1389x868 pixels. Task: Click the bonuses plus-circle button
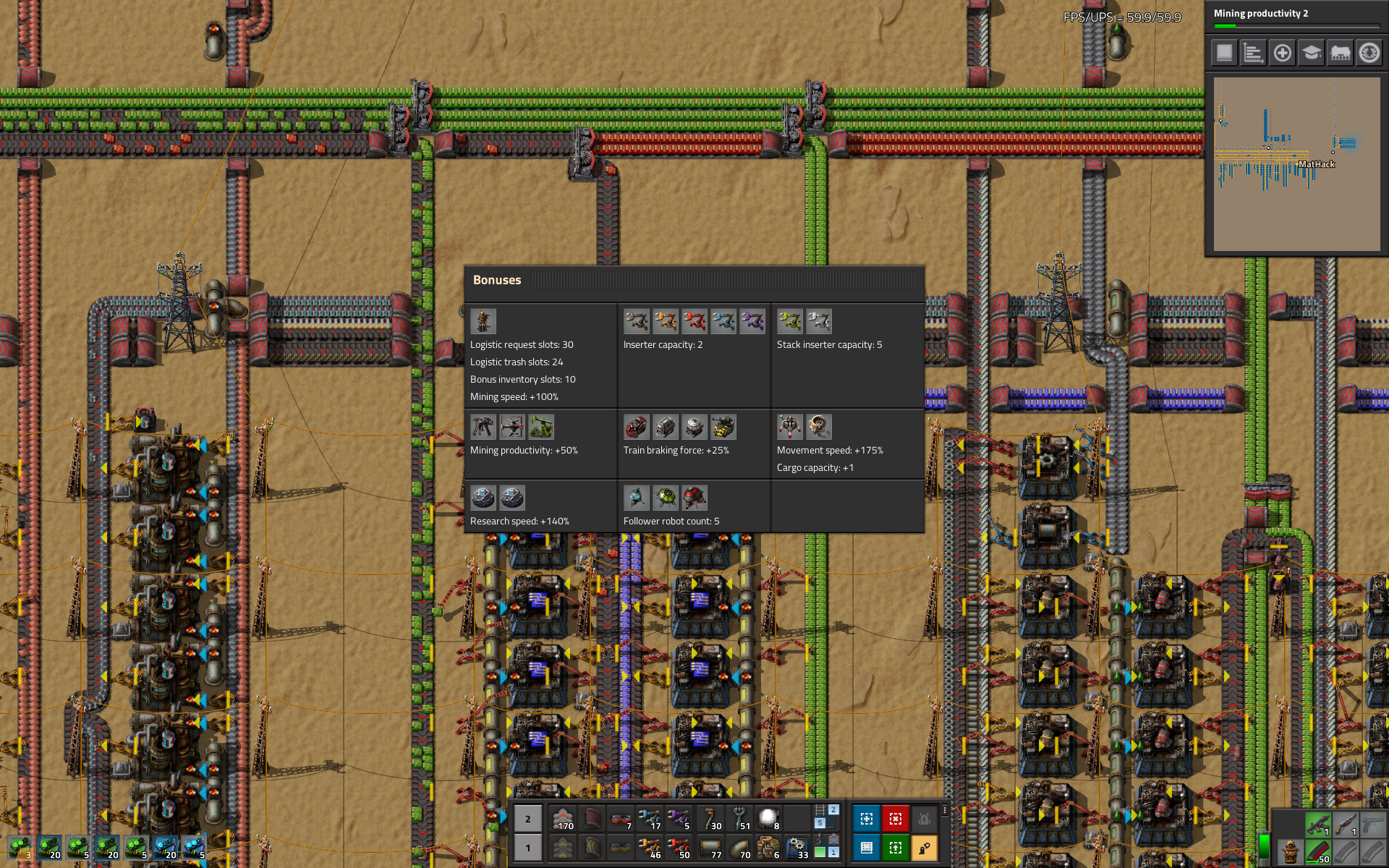point(1282,53)
